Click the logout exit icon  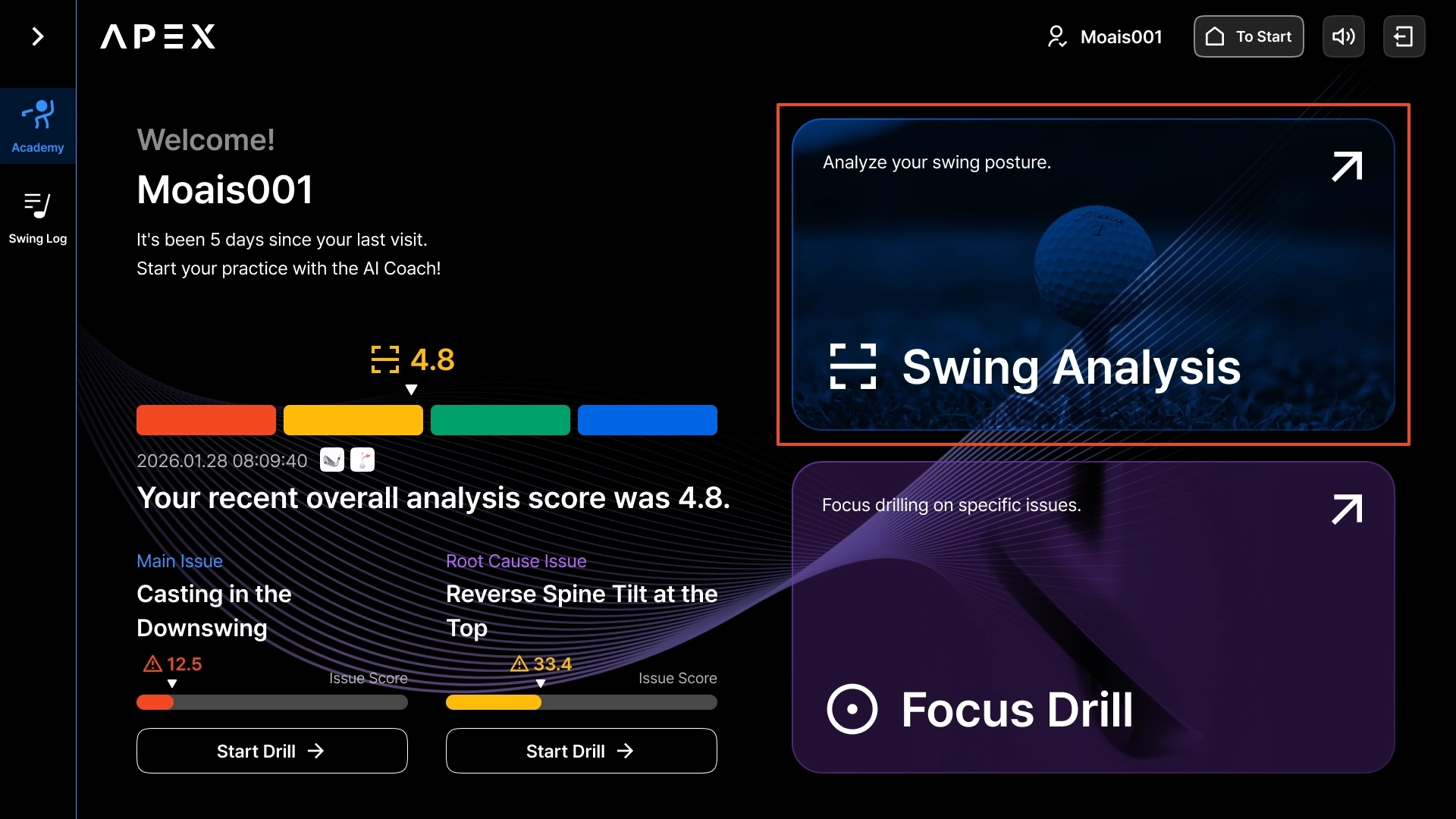point(1404,36)
